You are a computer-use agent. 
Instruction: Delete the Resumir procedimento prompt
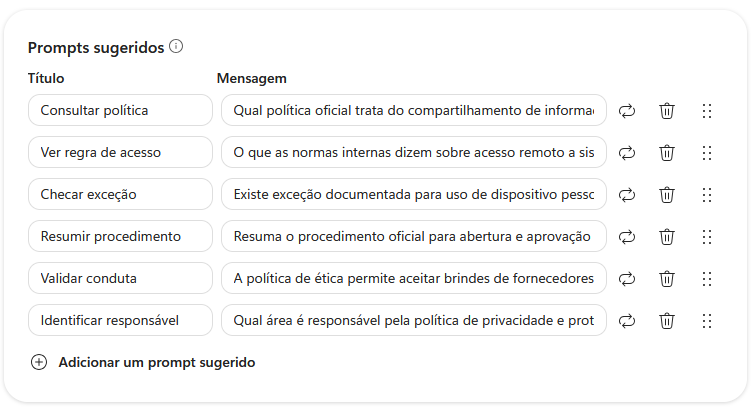click(x=667, y=237)
